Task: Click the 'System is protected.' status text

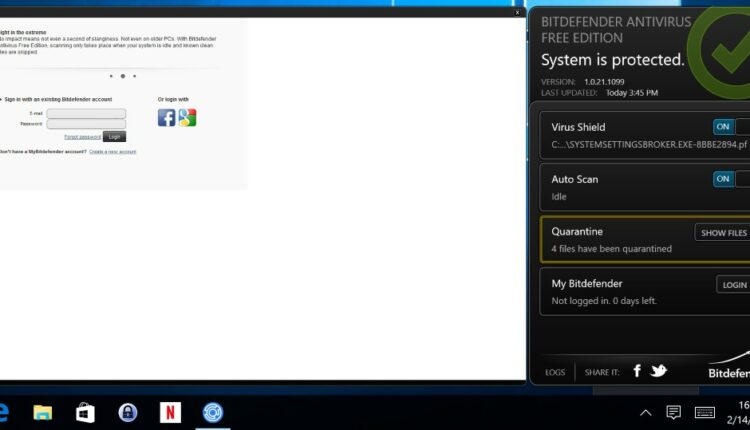Action: (613, 60)
